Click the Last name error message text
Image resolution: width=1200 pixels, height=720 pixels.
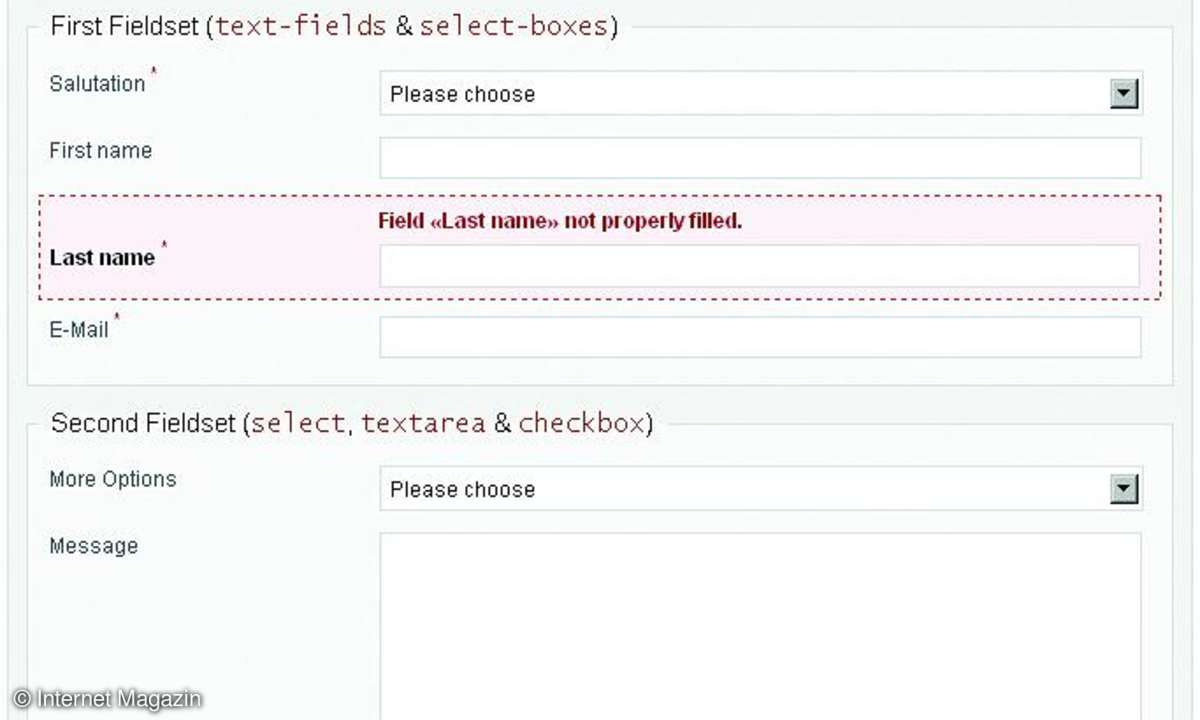tap(560, 221)
